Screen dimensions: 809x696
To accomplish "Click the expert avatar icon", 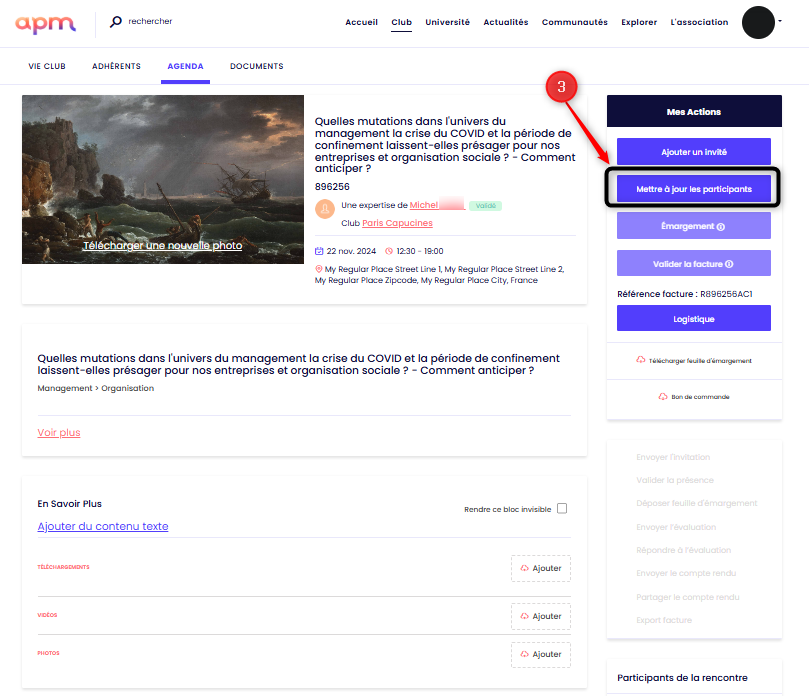I will pyautogui.click(x=325, y=209).
